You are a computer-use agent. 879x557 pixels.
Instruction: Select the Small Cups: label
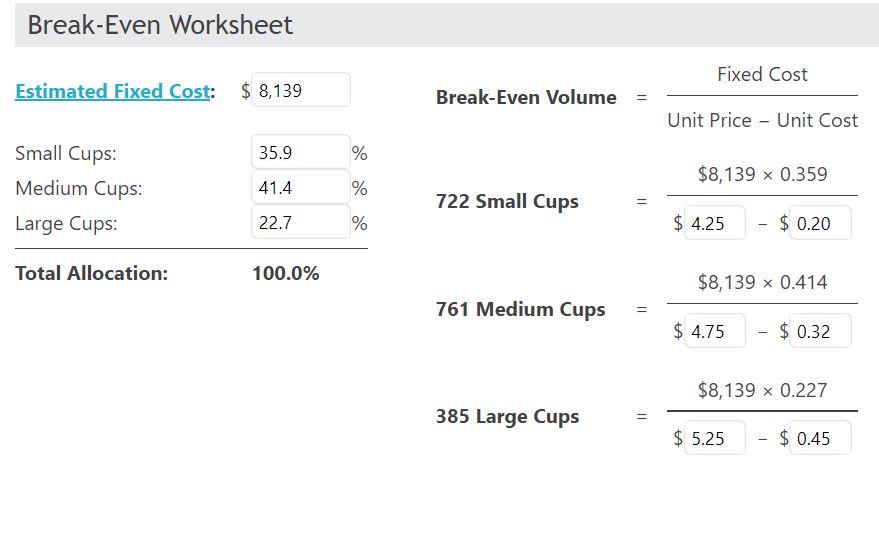pyautogui.click(x=66, y=153)
